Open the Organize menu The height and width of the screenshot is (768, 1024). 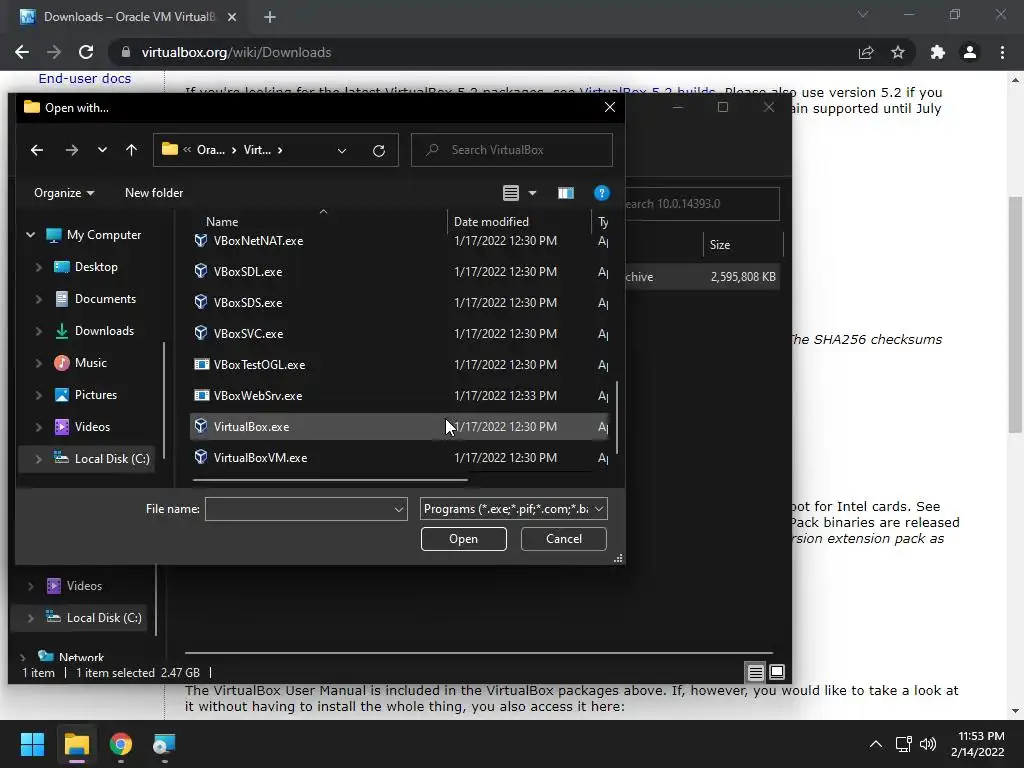64,193
